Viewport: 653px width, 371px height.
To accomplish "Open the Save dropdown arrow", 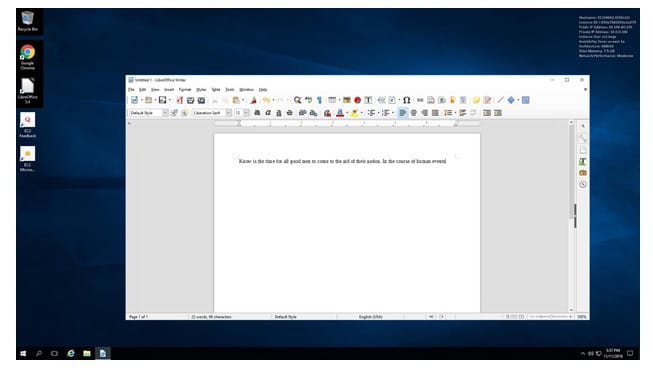I will 169,100.
